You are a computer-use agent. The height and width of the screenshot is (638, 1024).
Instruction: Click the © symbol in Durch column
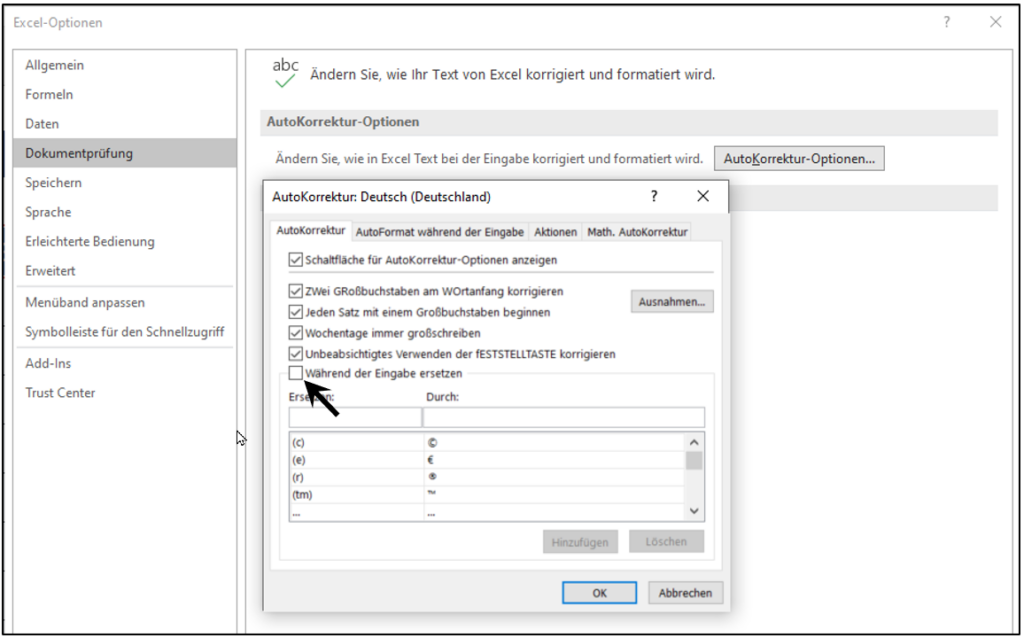432,443
